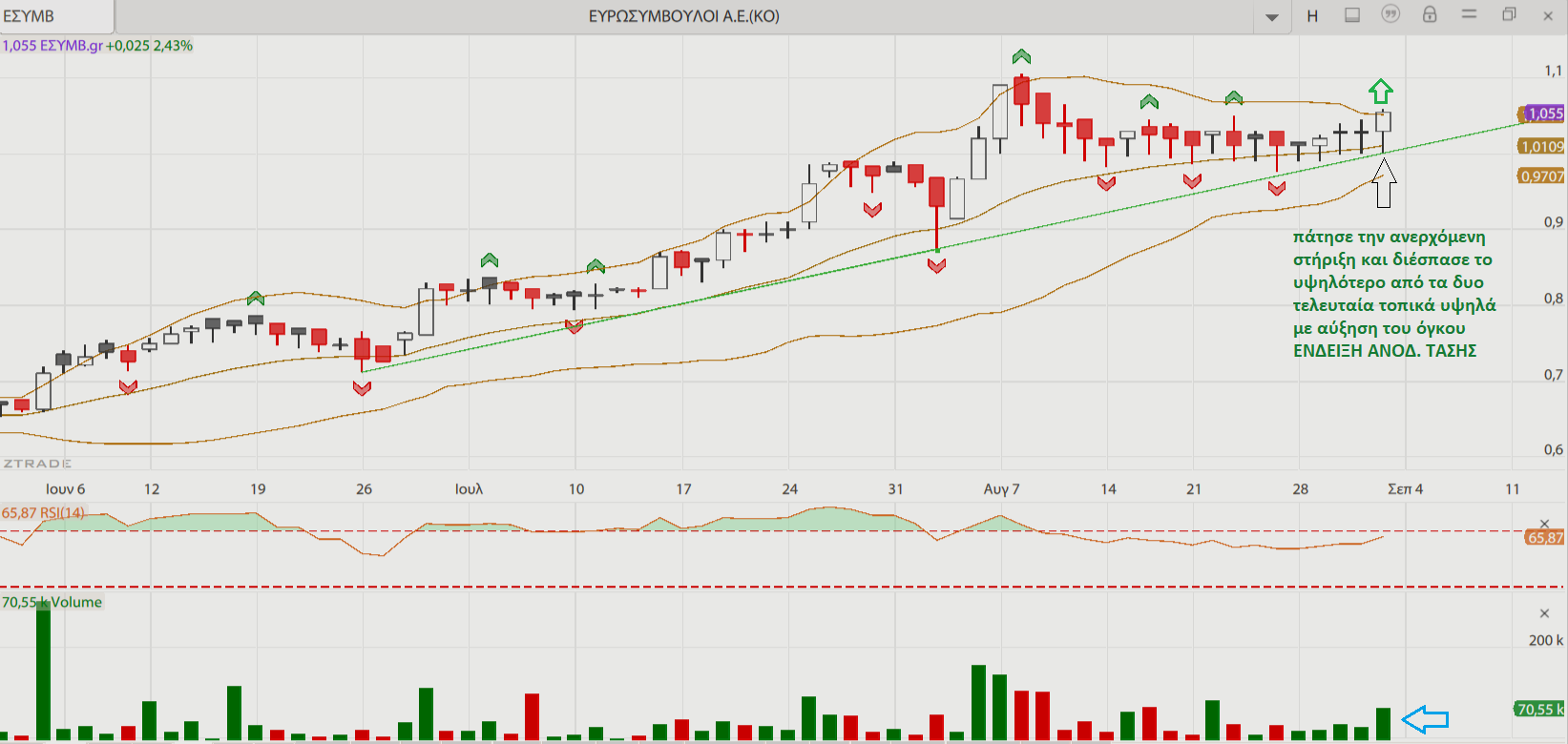Select the green Greek text annotation
Screen dimensions: 1568x744
coord(1393,294)
